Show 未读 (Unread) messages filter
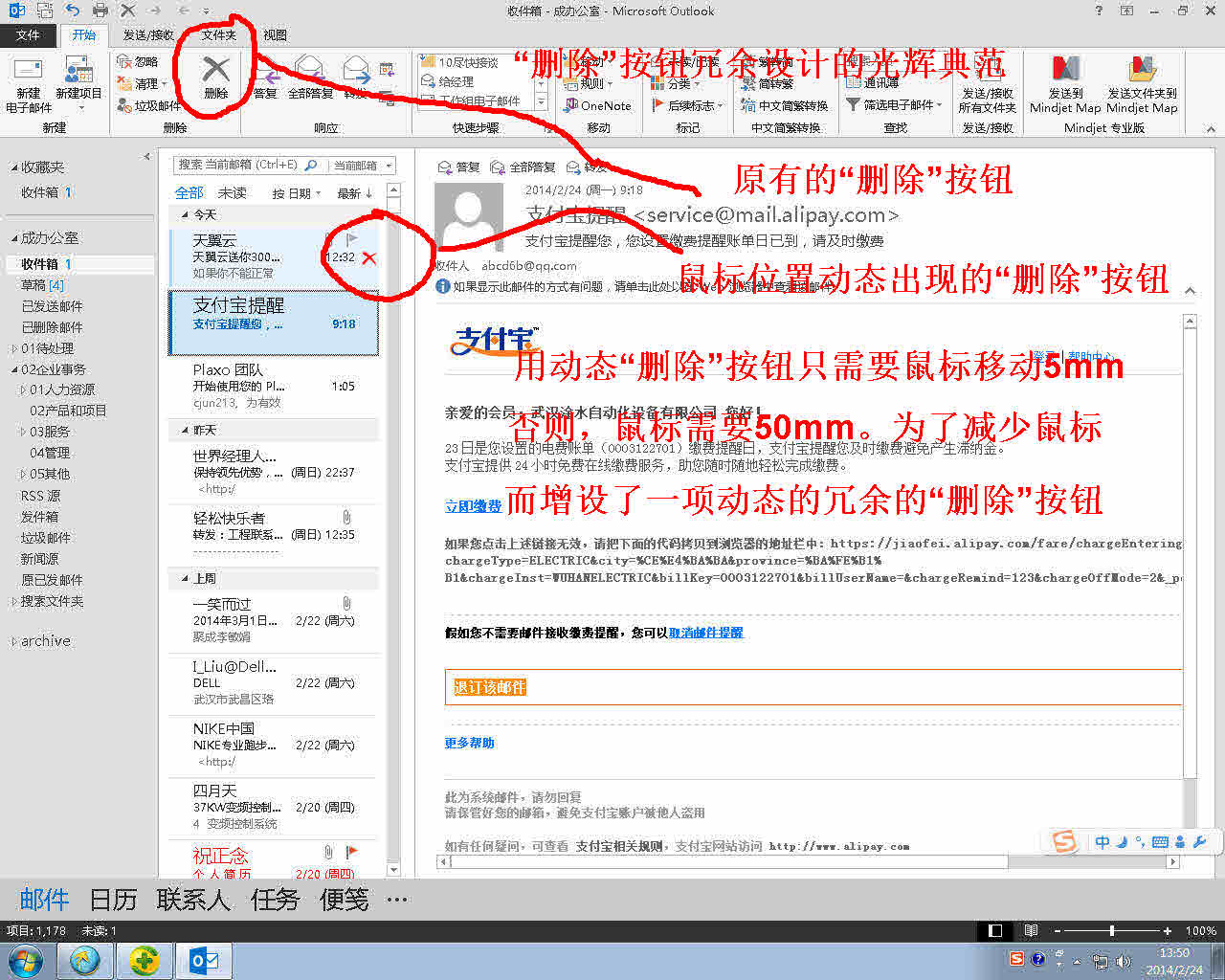The height and width of the screenshot is (980, 1225). tap(232, 193)
